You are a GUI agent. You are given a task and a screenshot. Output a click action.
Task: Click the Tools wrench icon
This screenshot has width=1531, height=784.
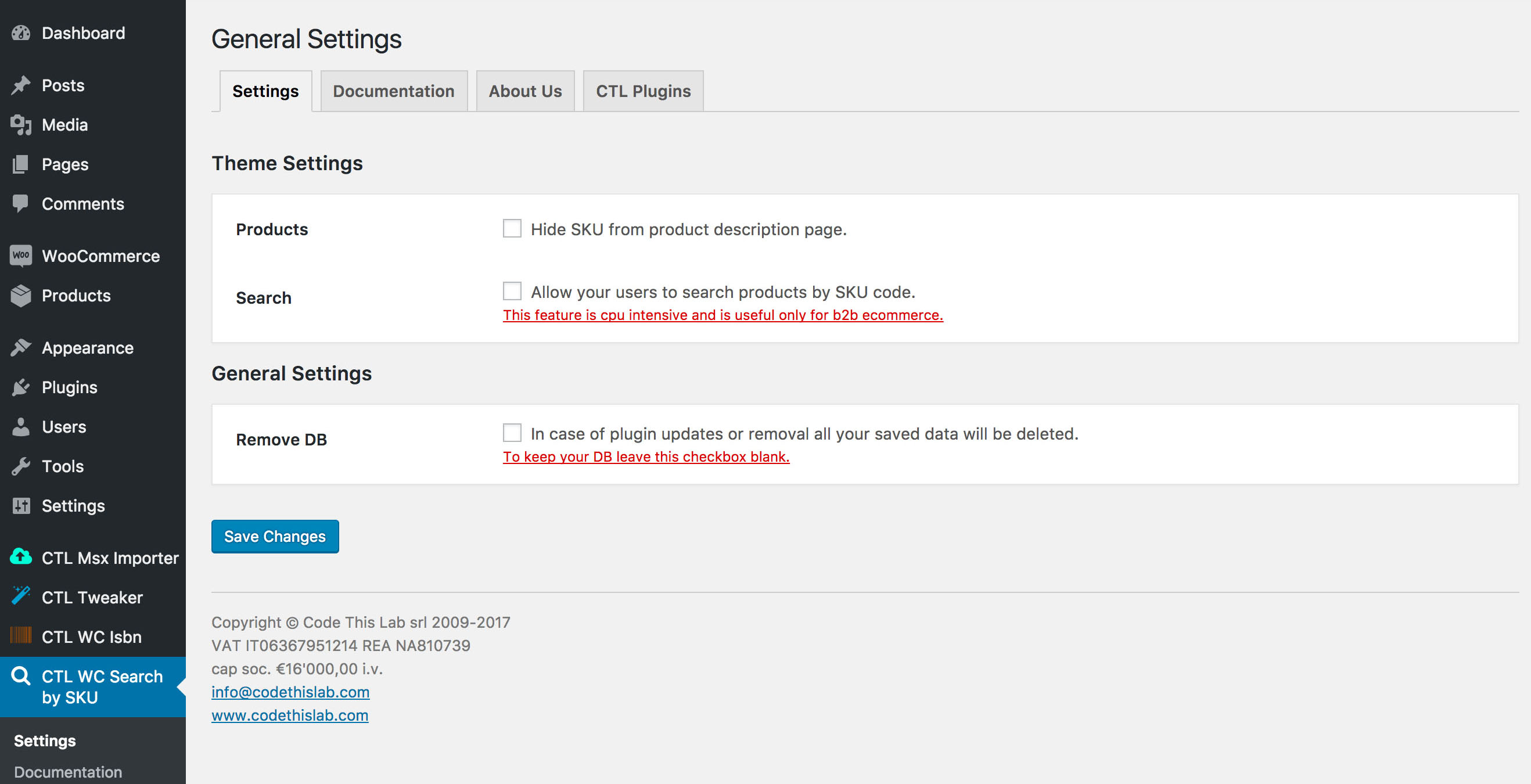(21, 466)
